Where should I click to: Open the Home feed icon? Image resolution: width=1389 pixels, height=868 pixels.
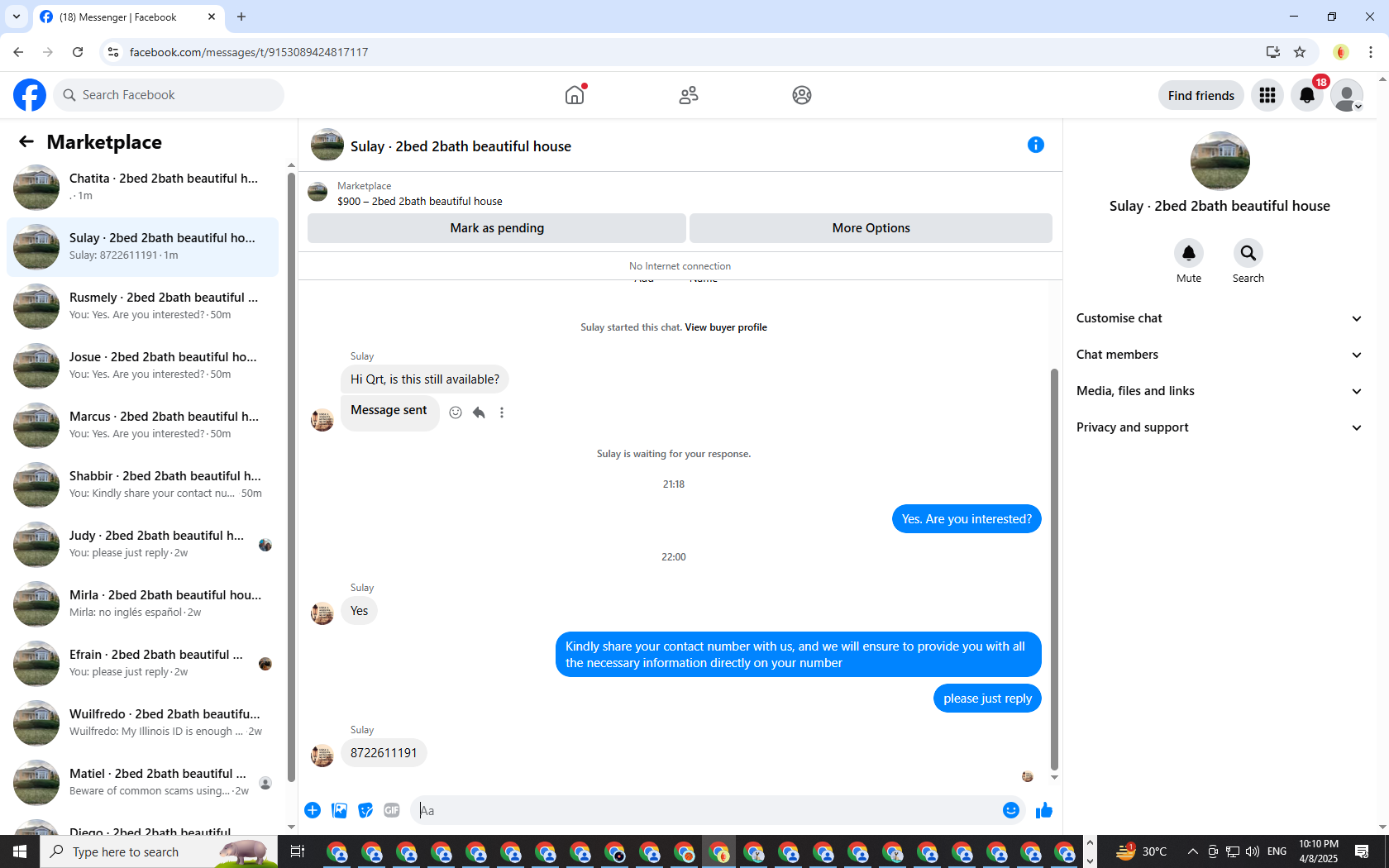coord(575,95)
